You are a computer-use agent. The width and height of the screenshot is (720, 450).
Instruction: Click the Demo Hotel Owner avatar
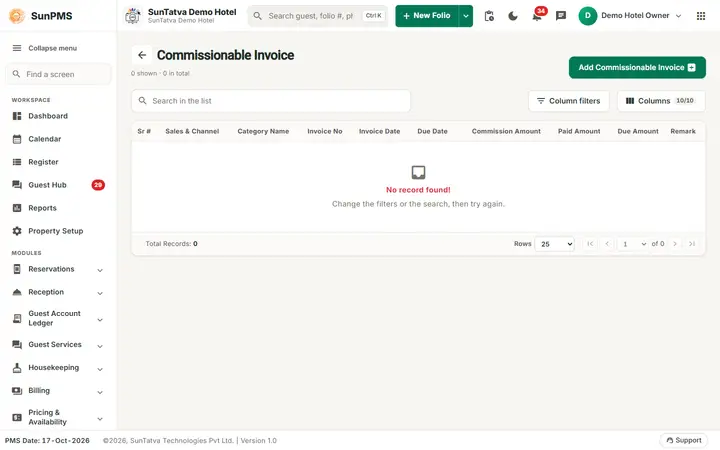click(x=587, y=16)
